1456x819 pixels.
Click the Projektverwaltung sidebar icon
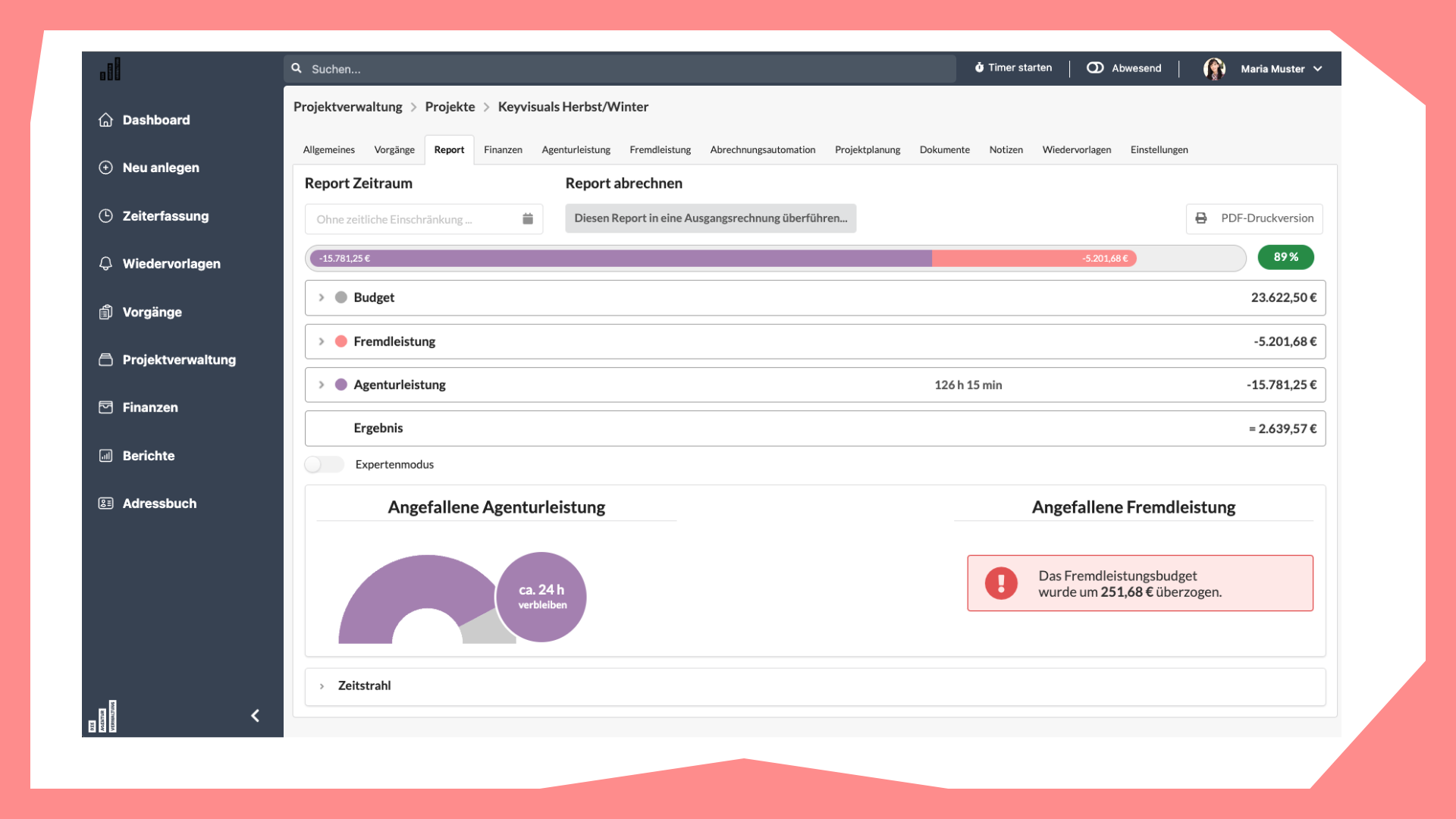tap(106, 359)
